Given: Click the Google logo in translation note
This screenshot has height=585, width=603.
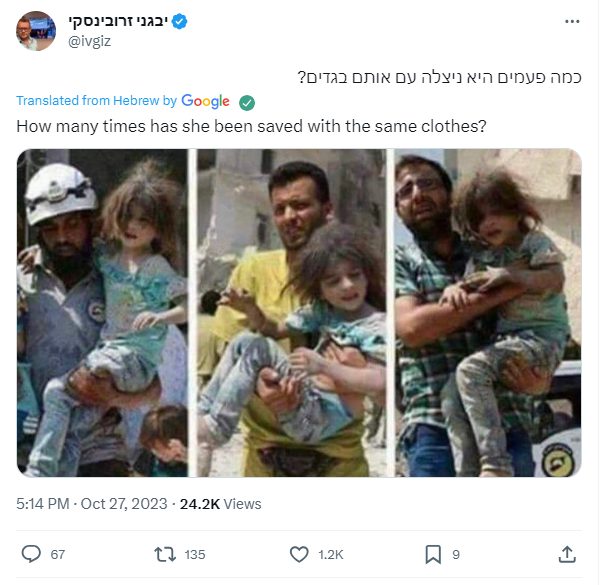Looking at the screenshot, I should (x=205, y=102).
